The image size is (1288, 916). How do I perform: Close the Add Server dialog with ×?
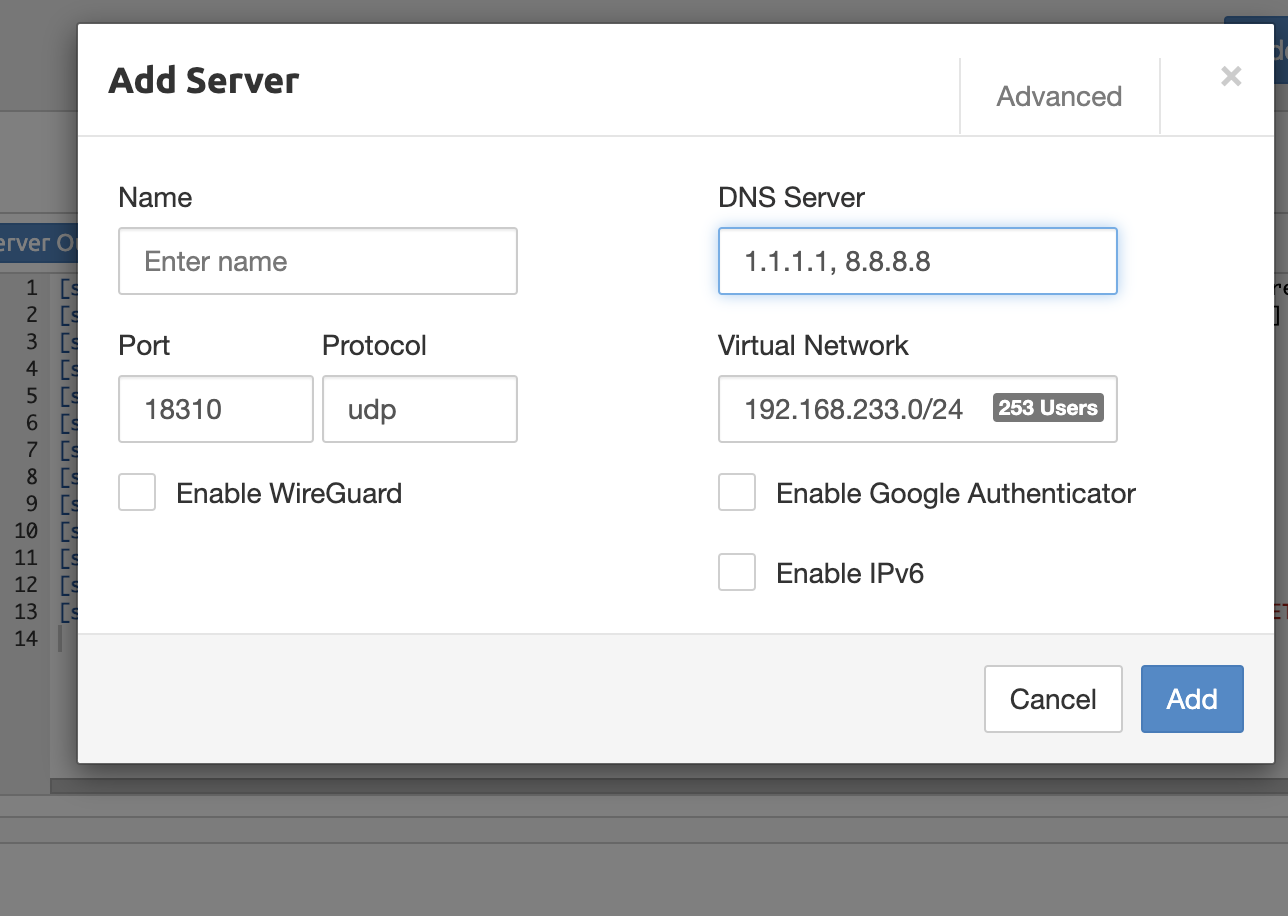coord(1231,76)
